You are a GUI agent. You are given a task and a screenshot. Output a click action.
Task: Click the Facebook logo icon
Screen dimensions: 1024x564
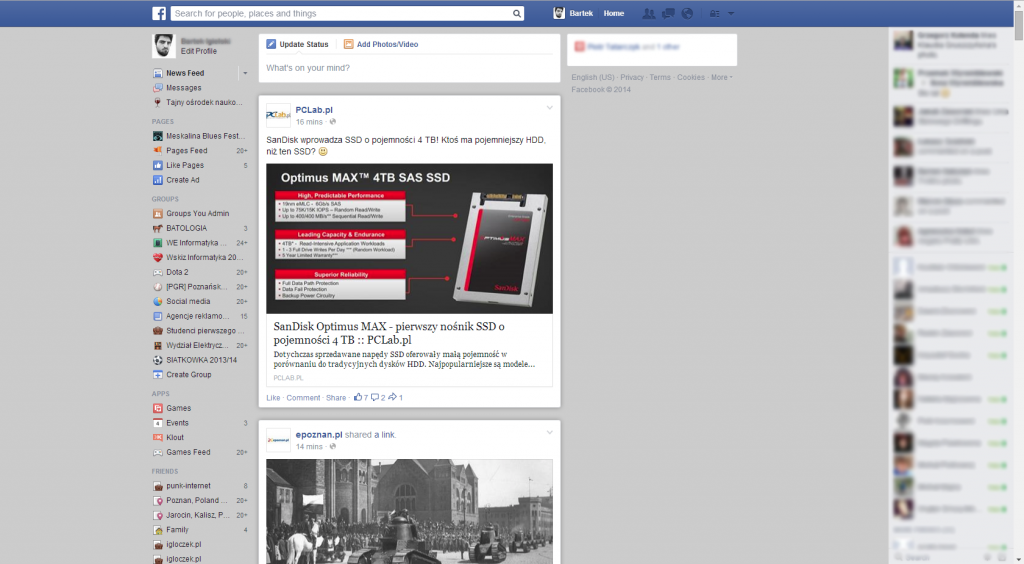[x=159, y=13]
